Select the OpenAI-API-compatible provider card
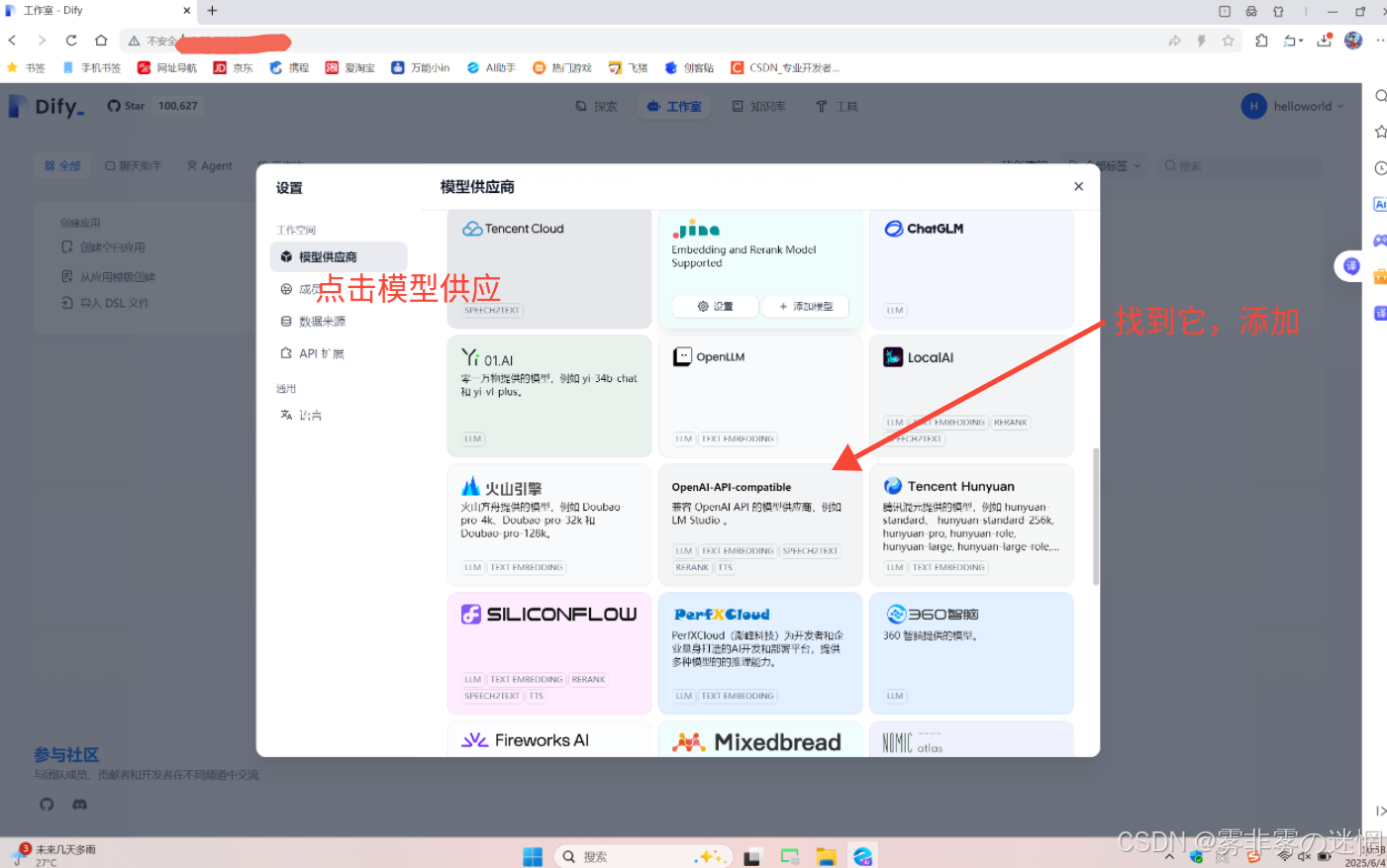This screenshot has width=1387, height=868. coord(759,525)
